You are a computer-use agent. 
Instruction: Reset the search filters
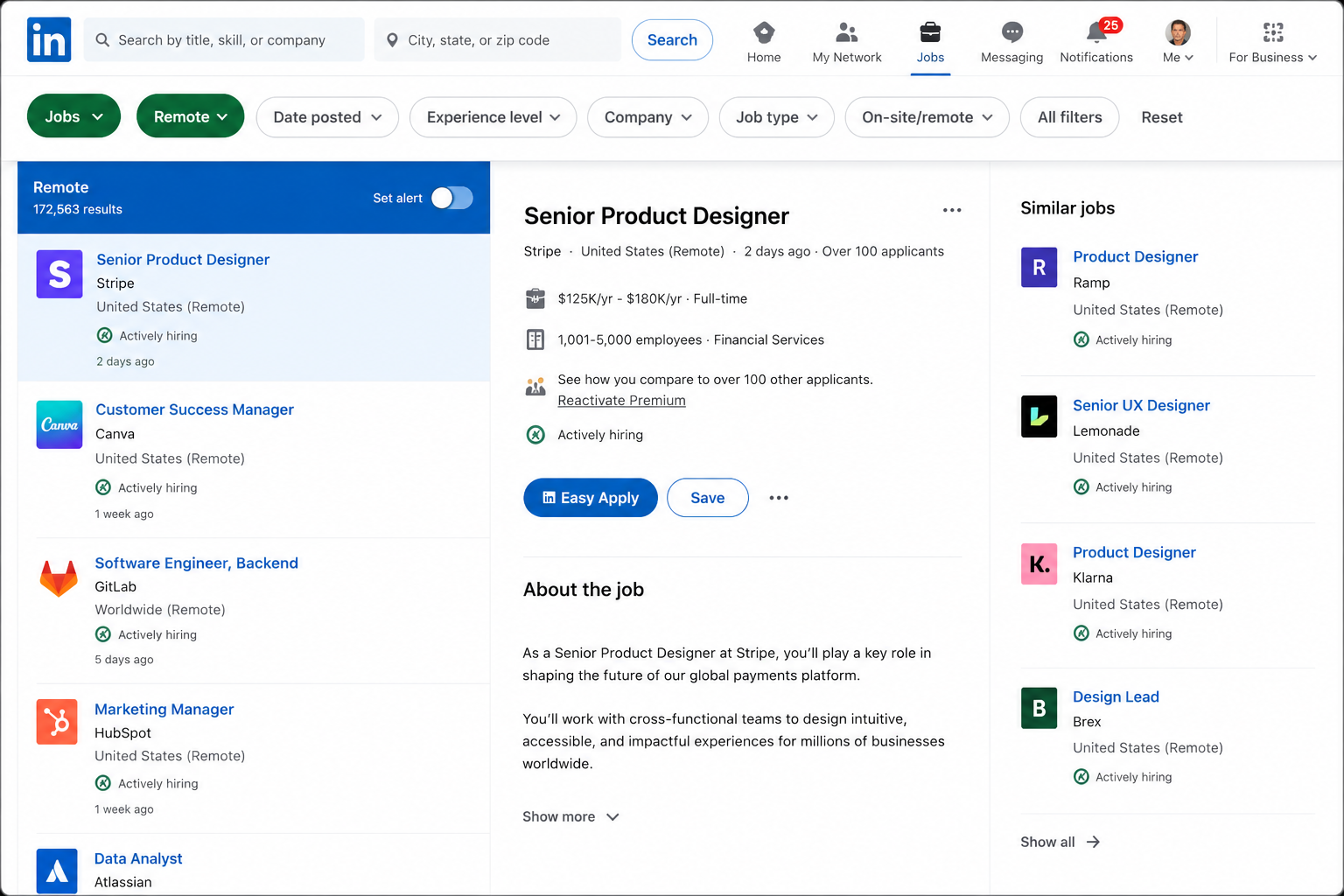1161,117
